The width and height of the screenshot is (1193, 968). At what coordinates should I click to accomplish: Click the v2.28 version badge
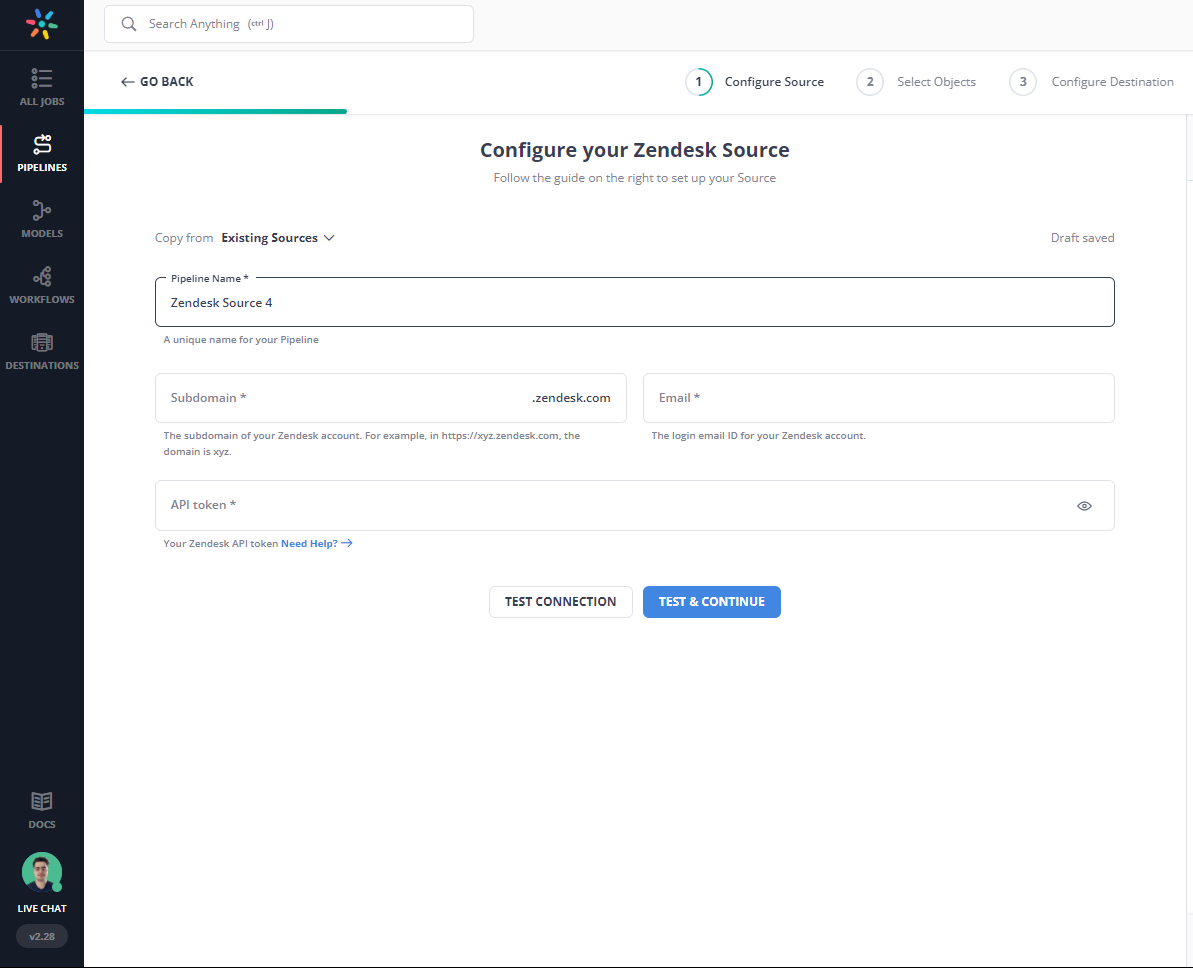pos(42,936)
